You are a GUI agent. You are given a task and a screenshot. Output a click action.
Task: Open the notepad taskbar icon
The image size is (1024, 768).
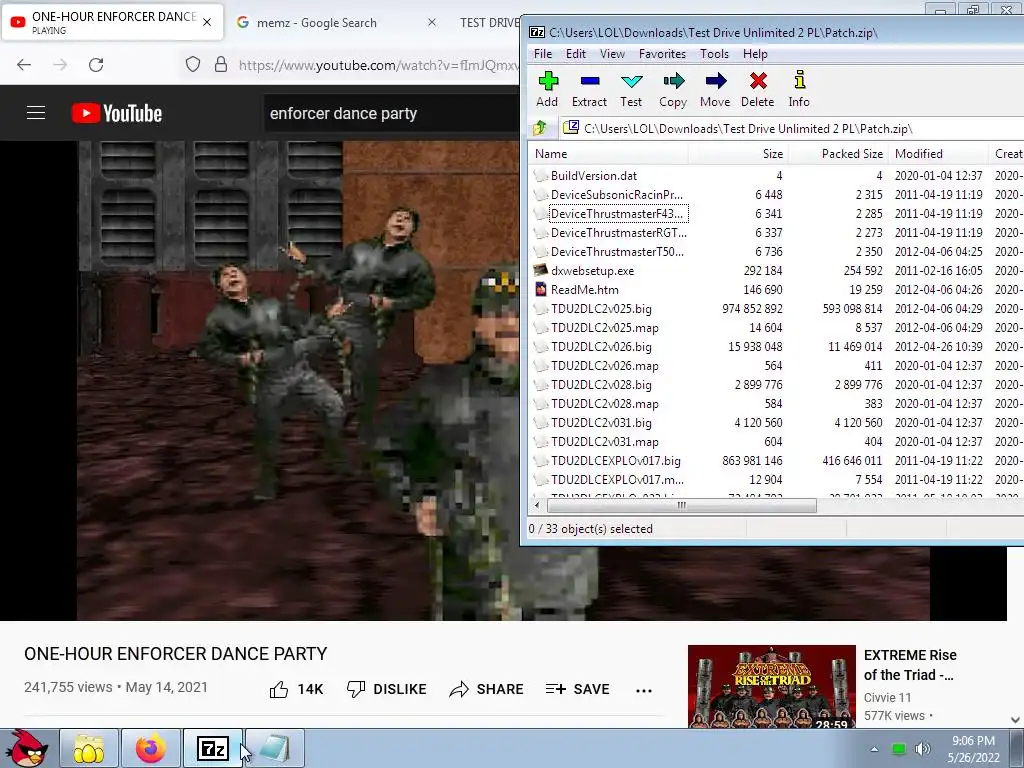(x=275, y=748)
